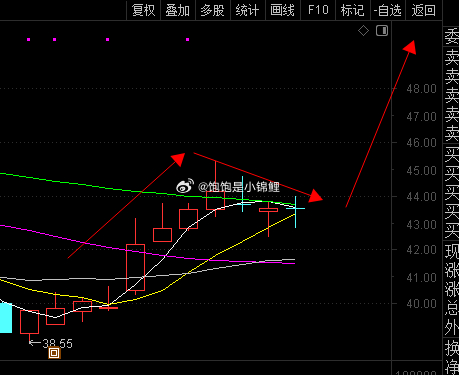Viewport: 459px width, 375px height.
Task: Click the 返回 back button
Action: [x=424, y=10]
